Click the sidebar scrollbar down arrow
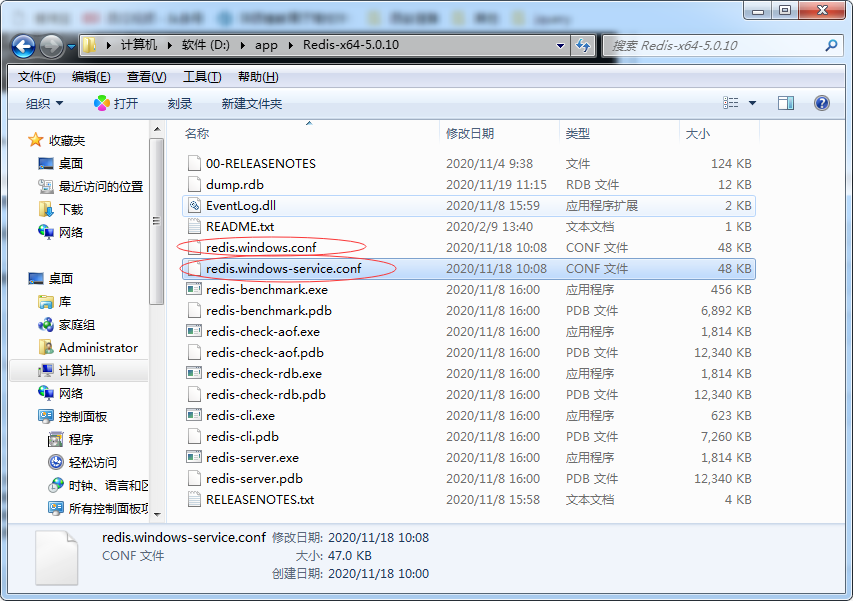853x601 pixels. (x=157, y=514)
